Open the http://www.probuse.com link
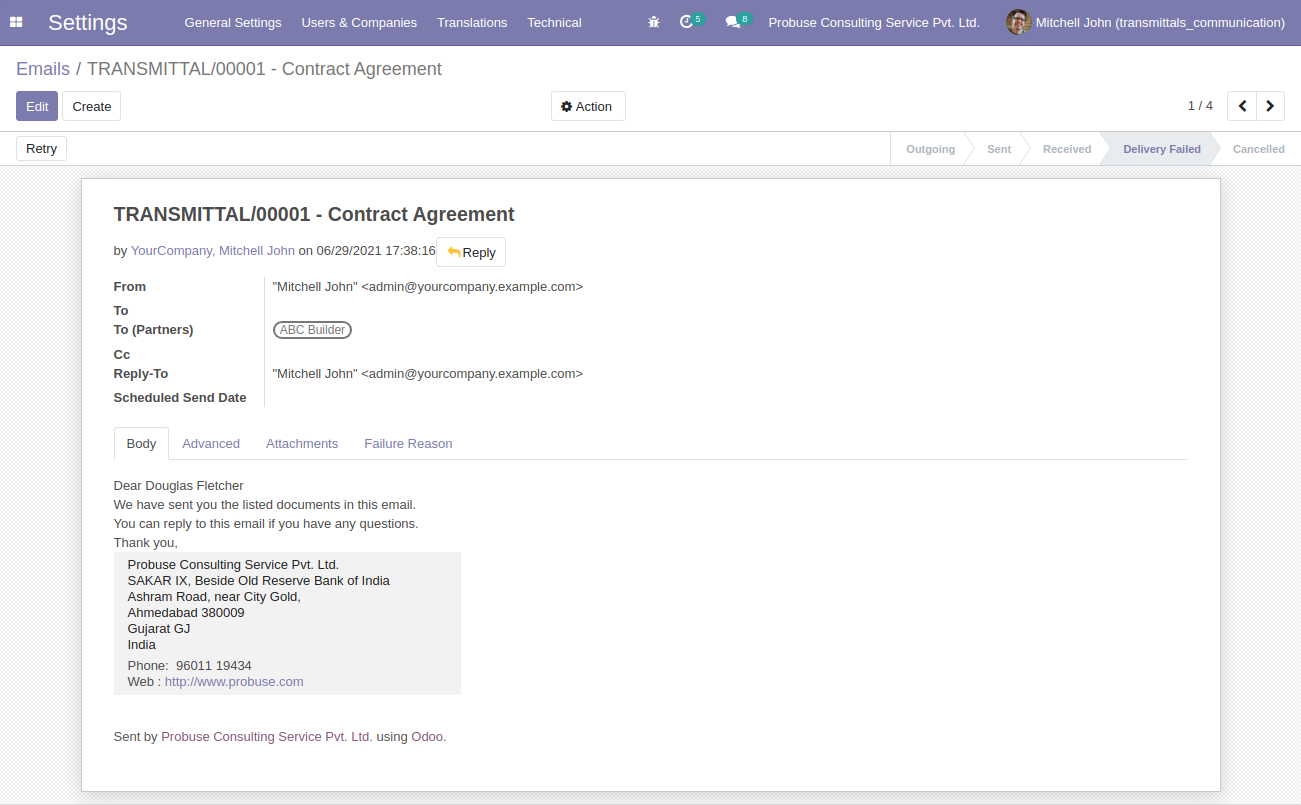The image size is (1301, 805). click(x=234, y=682)
